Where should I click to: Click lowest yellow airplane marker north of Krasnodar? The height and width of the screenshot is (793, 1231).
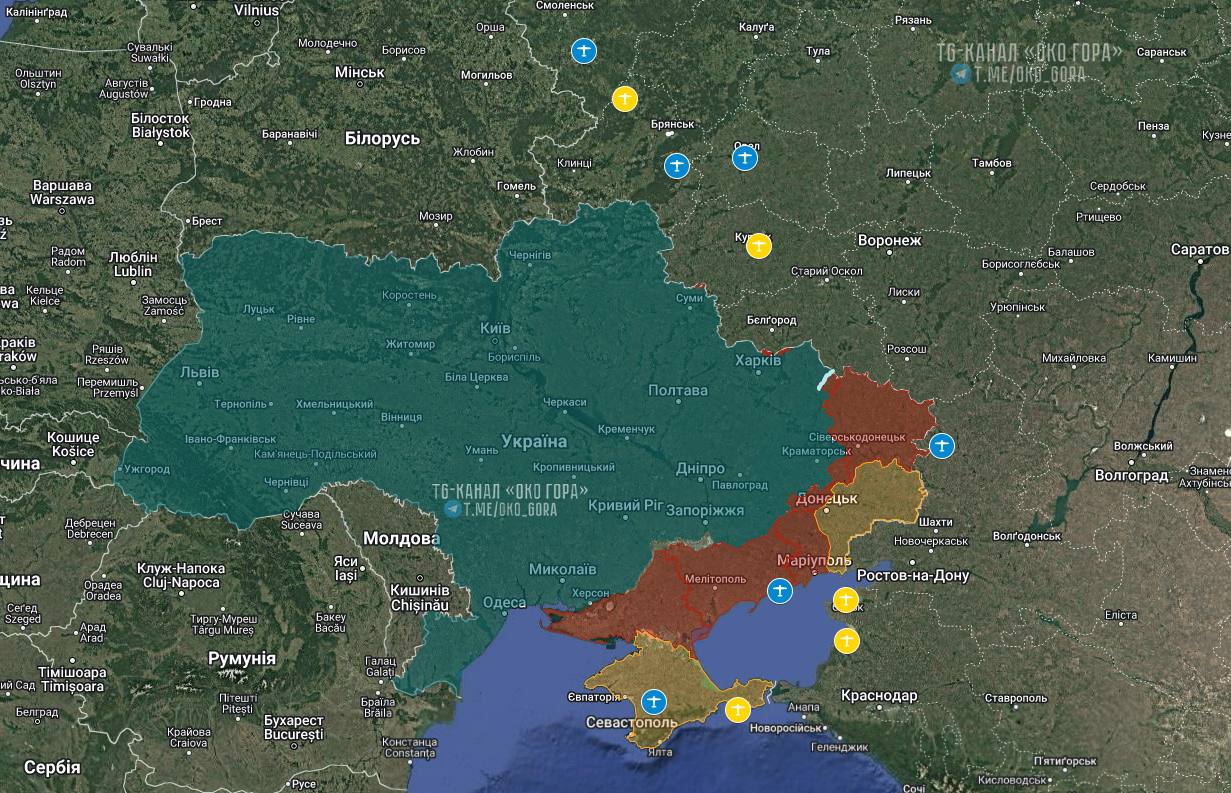[846, 640]
